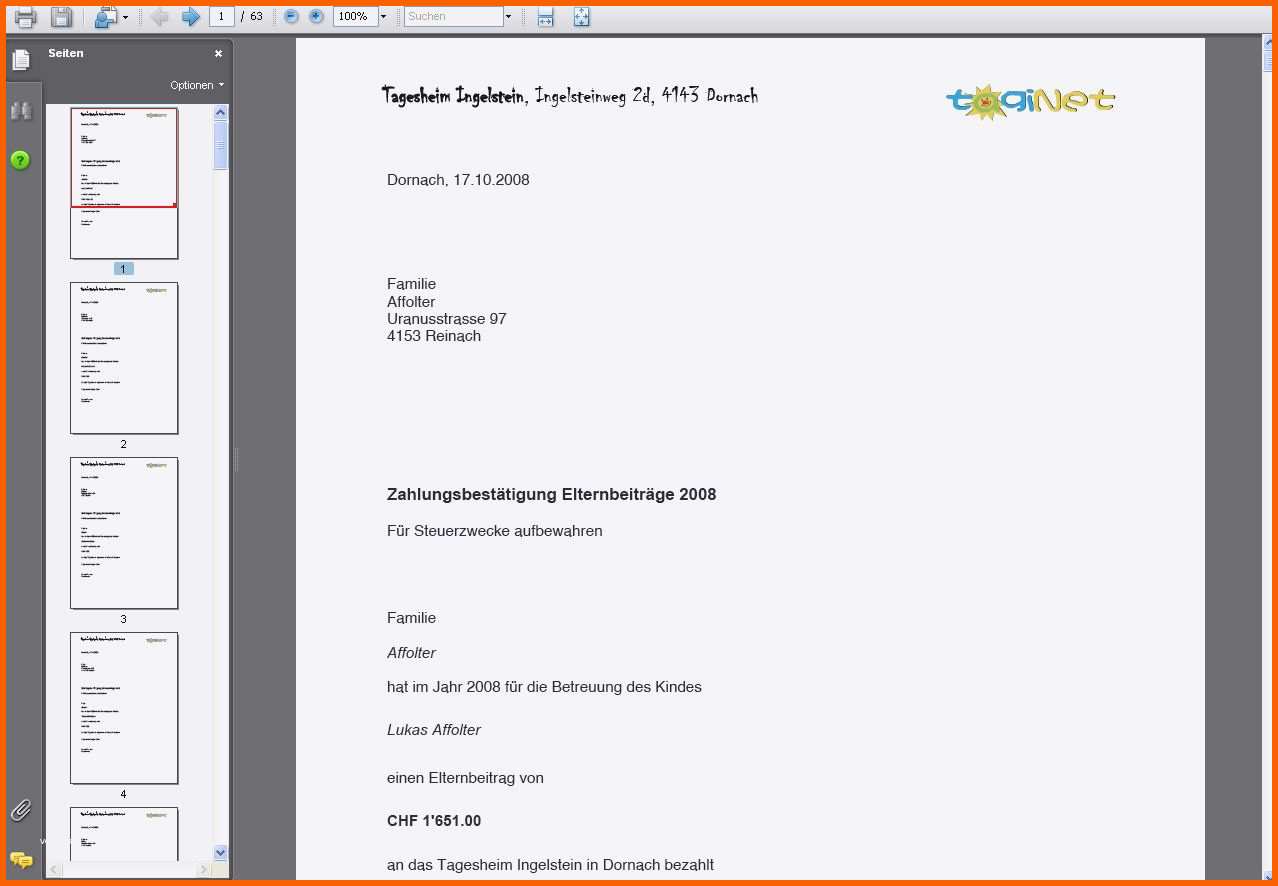Click the thumbnail panel scroll up arrow
Image resolution: width=1278 pixels, height=886 pixels.
pos(221,113)
